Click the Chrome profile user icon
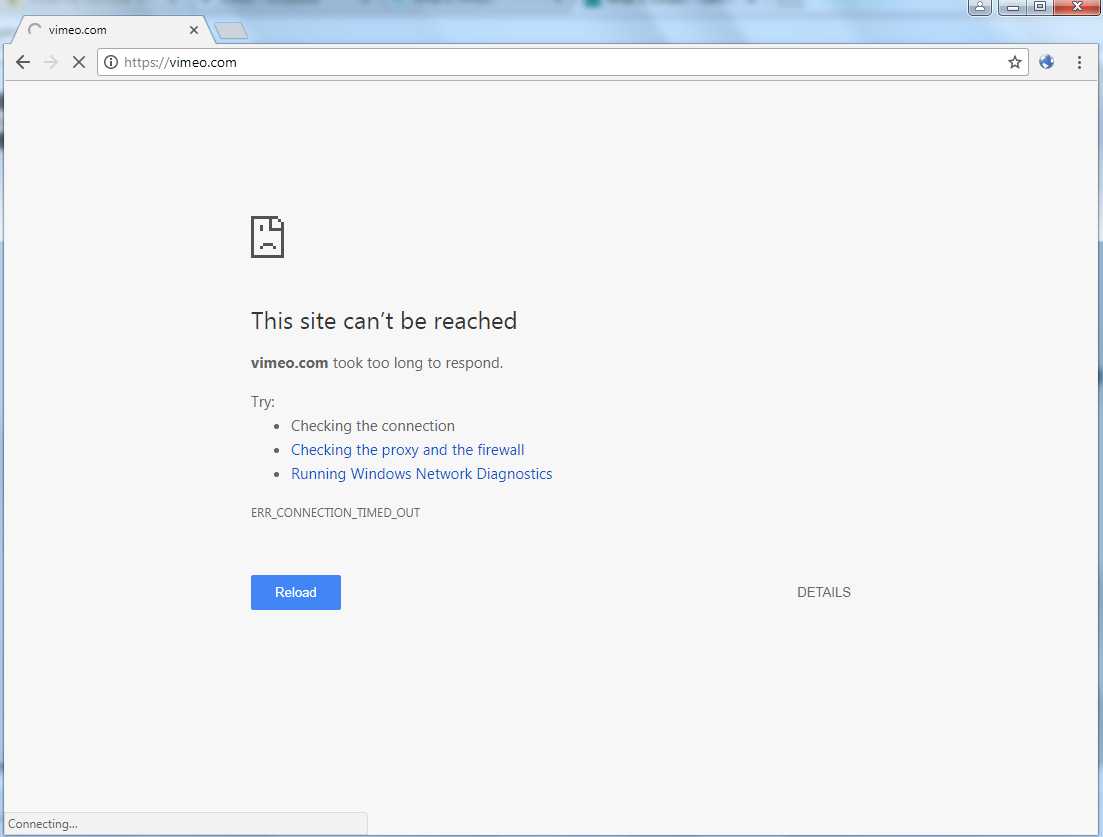Image resolution: width=1103 pixels, height=837 pixels. (980, 7)
